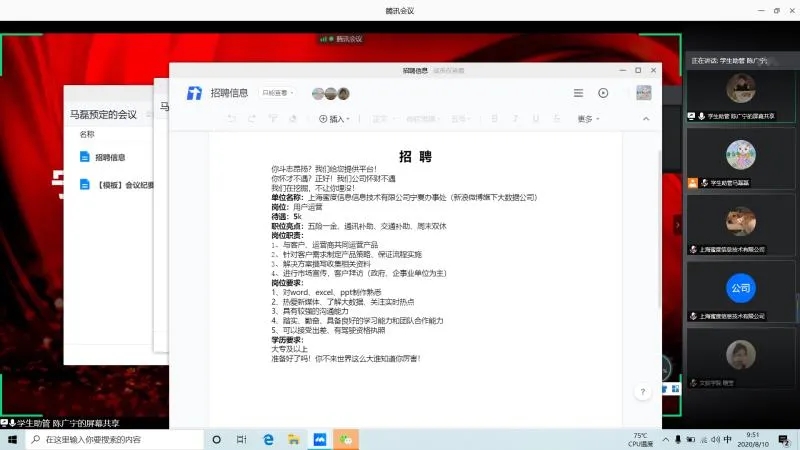Select the 公司 participant video tile
The width and height of the screenshot is (800, 450).
point(739,288)
